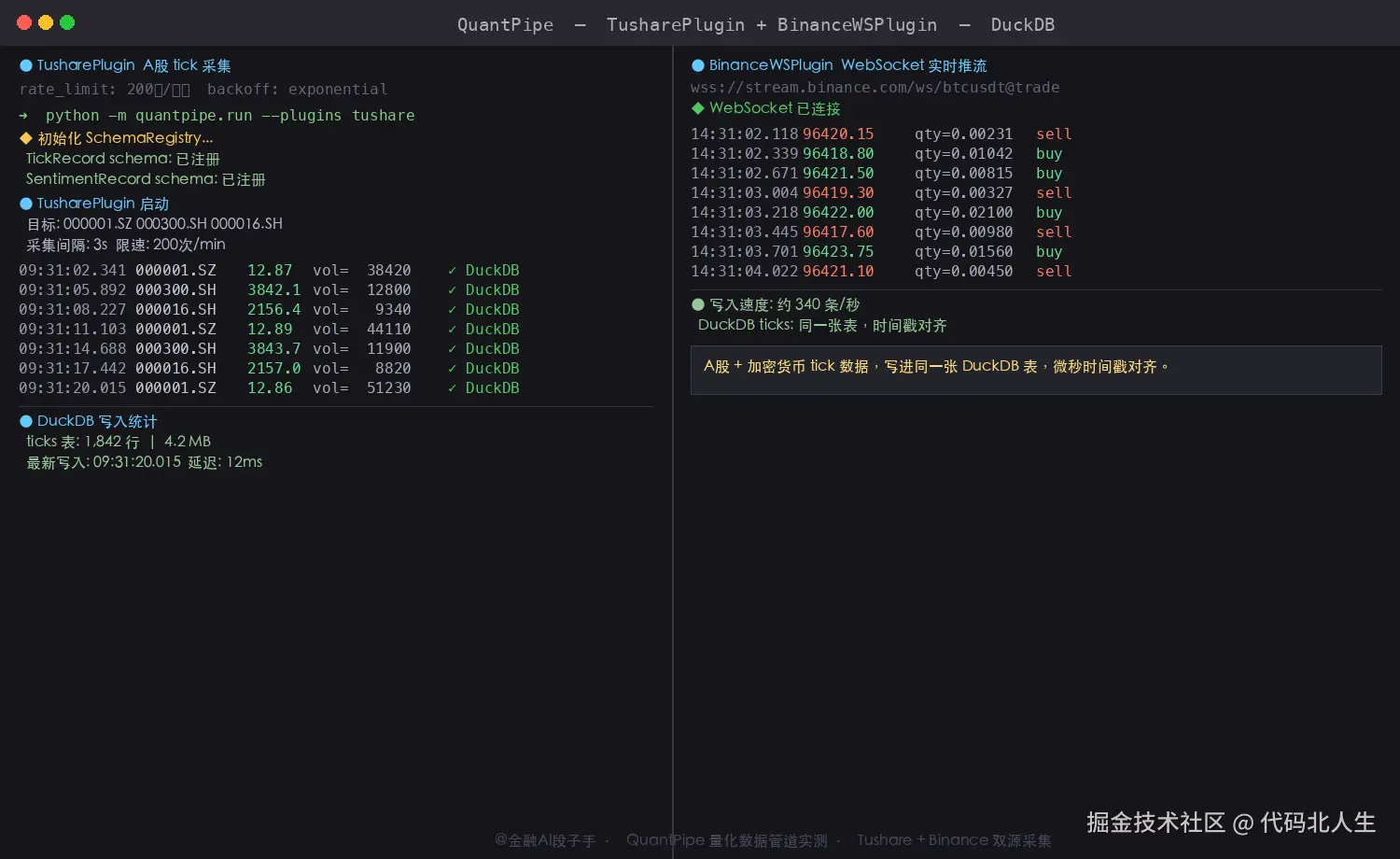Viewport: 1400px width, 859px height.
Task: Click the 'ticks 表: 1,842 行 | 4.2 MB' line
Action: point(119,442)
